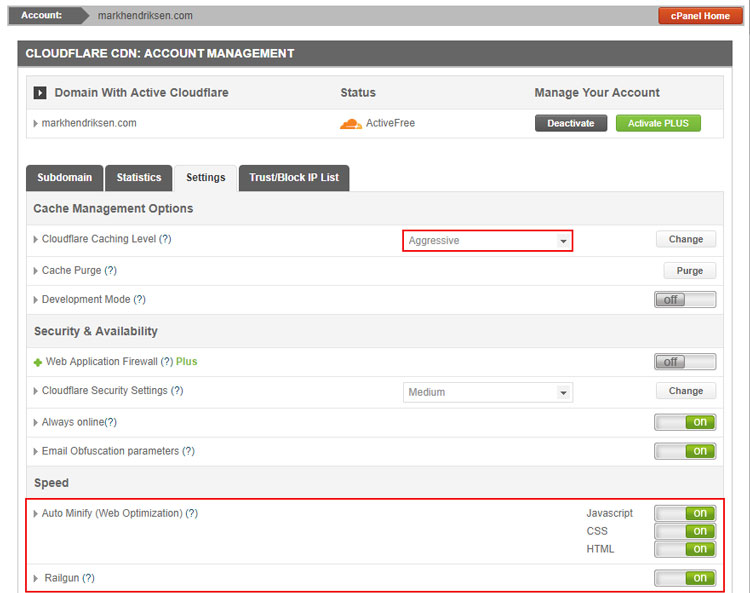
Task: Click the ActiveFree status text
Action: click(390, 123)
